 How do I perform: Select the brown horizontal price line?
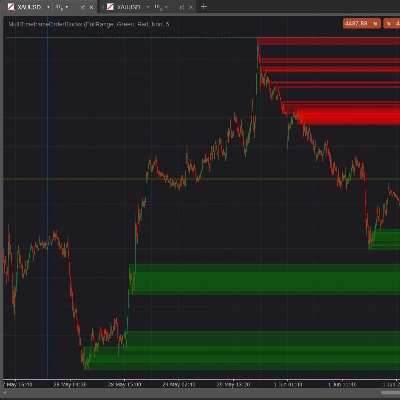(x=202, y=179)
